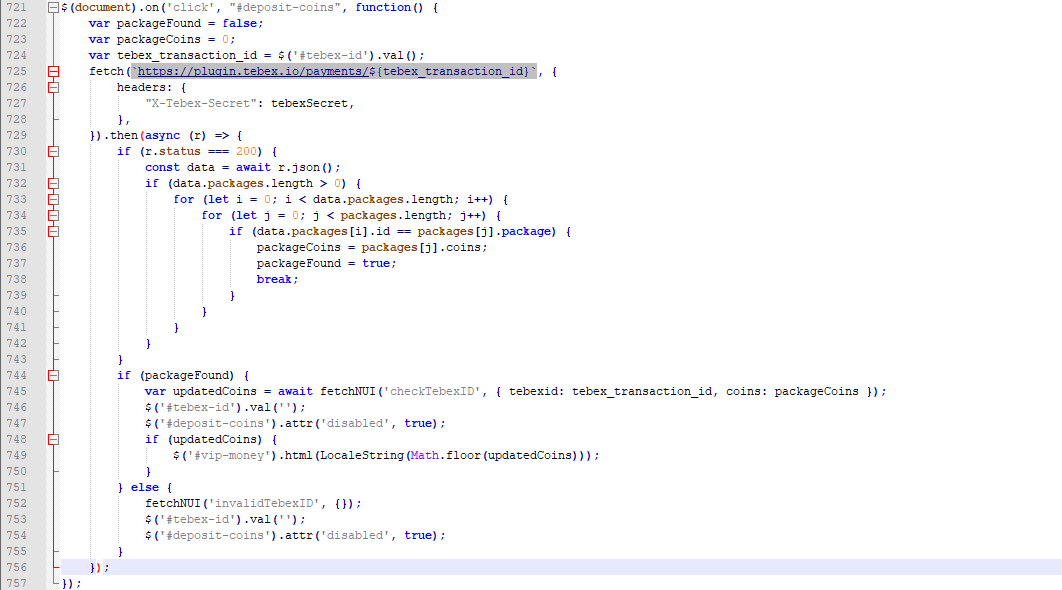Click the word 'function' on line 721
This screenshot has height=590, width=1062.
[x=383, y=7]
